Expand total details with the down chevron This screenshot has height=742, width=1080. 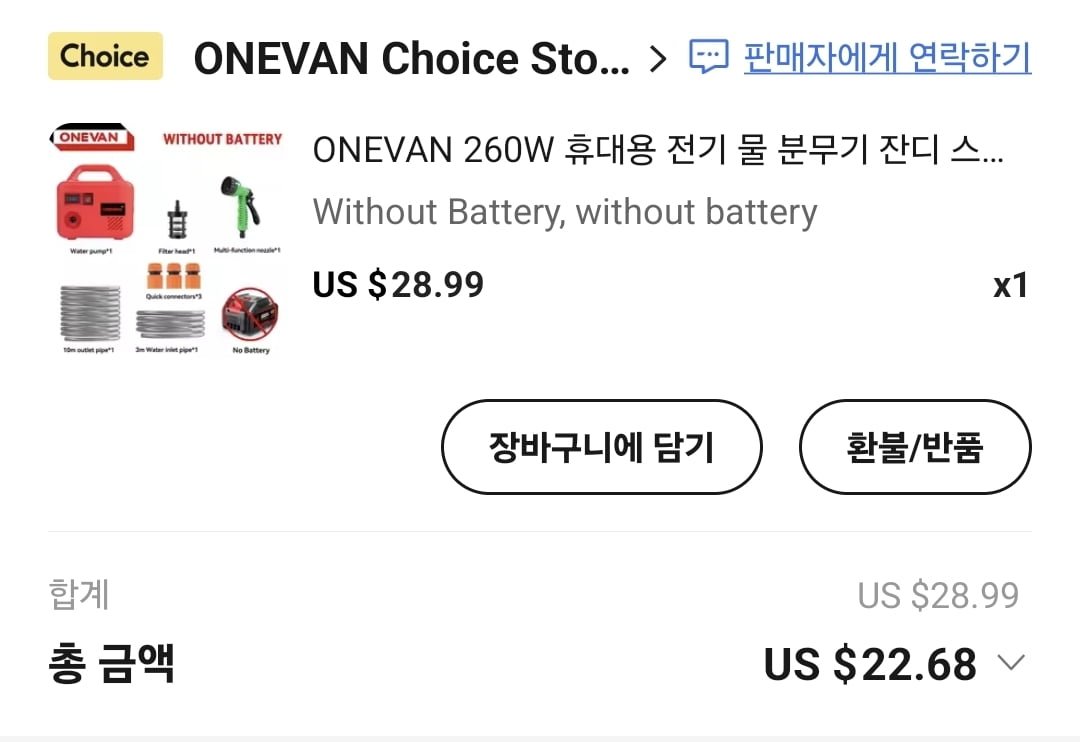coord(1011,663)
